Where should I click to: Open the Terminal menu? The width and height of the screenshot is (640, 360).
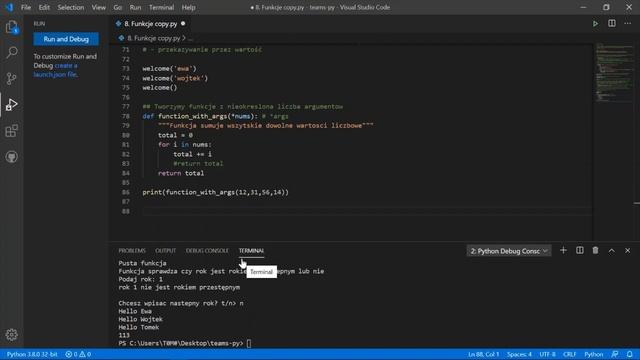click(x=162, y=7)
